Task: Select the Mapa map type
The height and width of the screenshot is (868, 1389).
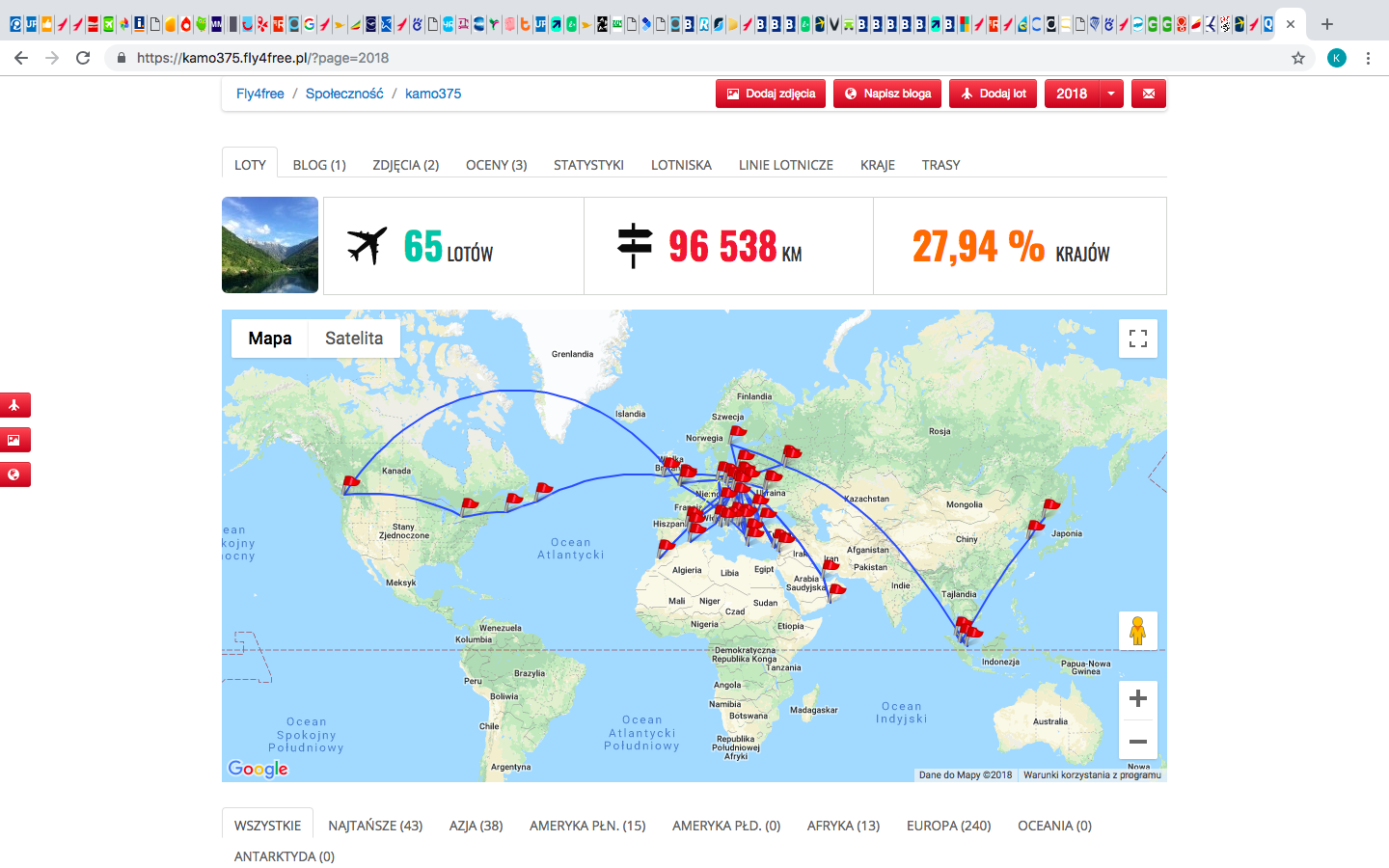Action: point(270,339)
